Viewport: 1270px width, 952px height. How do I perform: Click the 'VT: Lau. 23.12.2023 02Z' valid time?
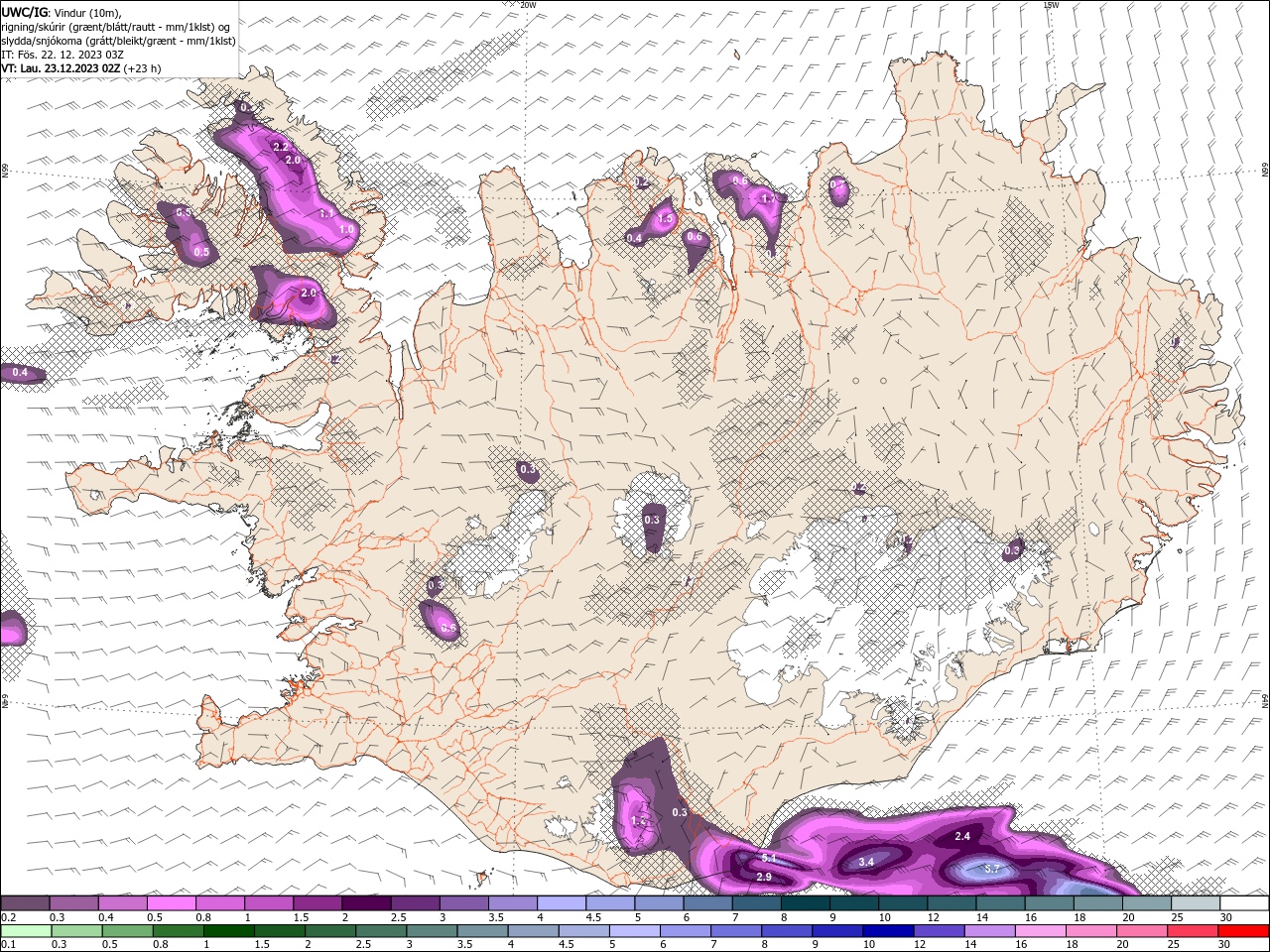[x=61, y=68]
